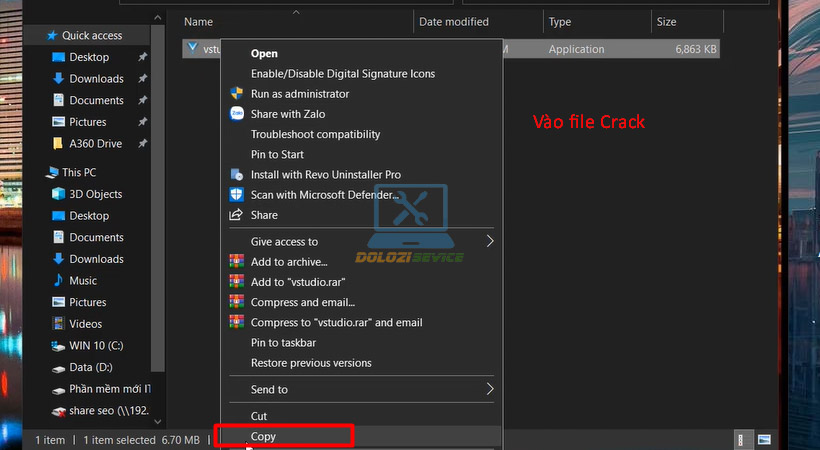The image size is (820, 450).
Task: Click WinRAR icon beside Add to "vstudio.rar"
Action: 236,282
